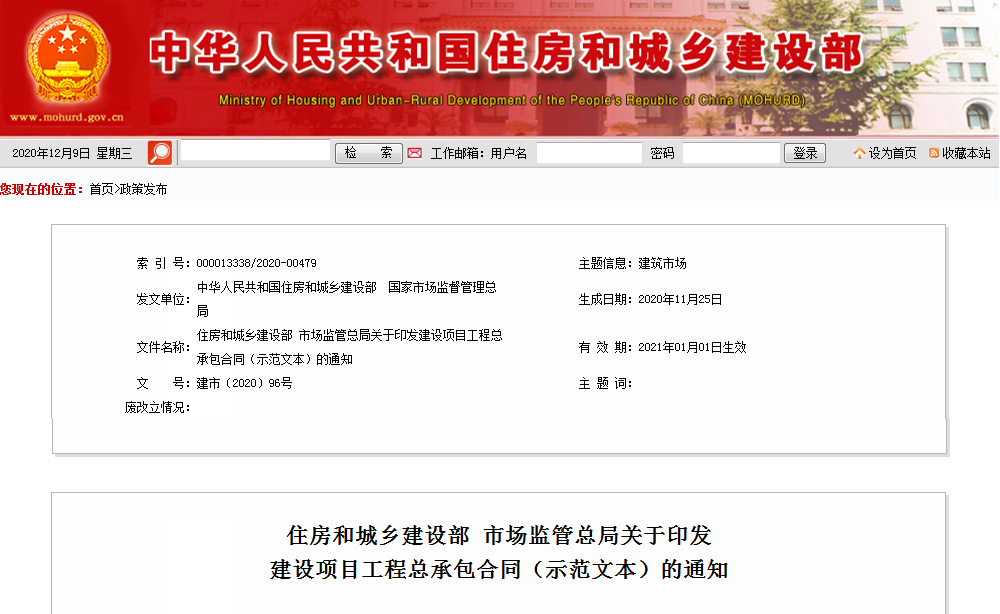Focus the search keyword input field
This screenshot has width=1000, height=614.
tap(255, 151)
